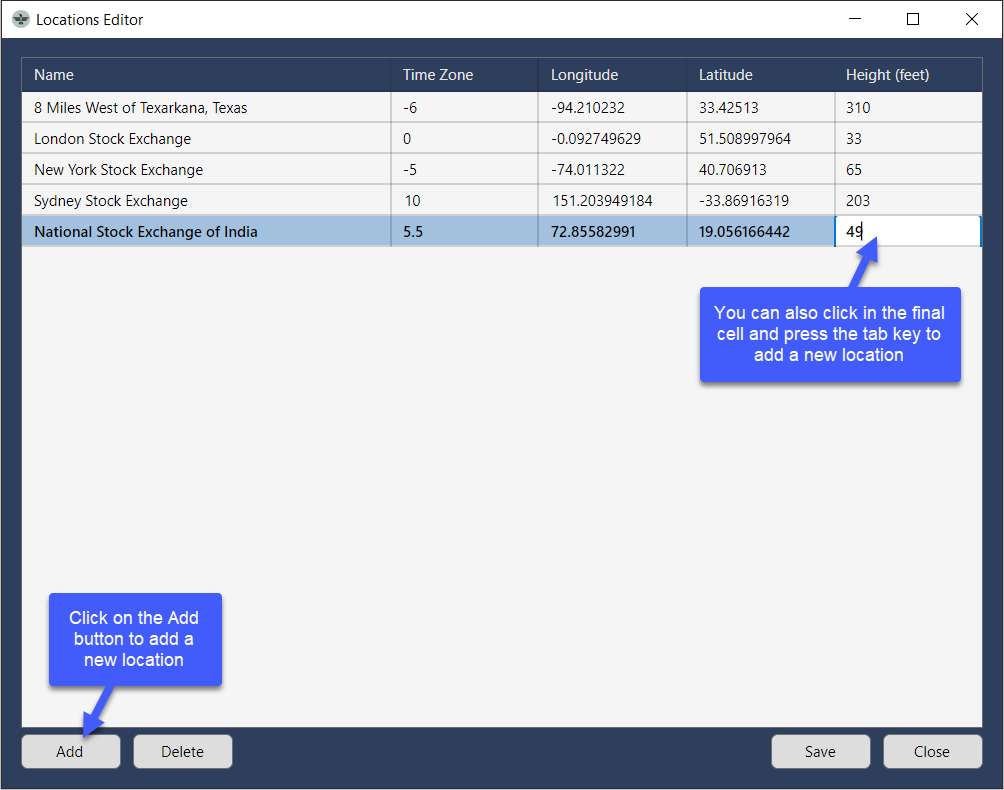Close the window with the X button
Screen dimensions: 1004x790
(x=971, y=19)
